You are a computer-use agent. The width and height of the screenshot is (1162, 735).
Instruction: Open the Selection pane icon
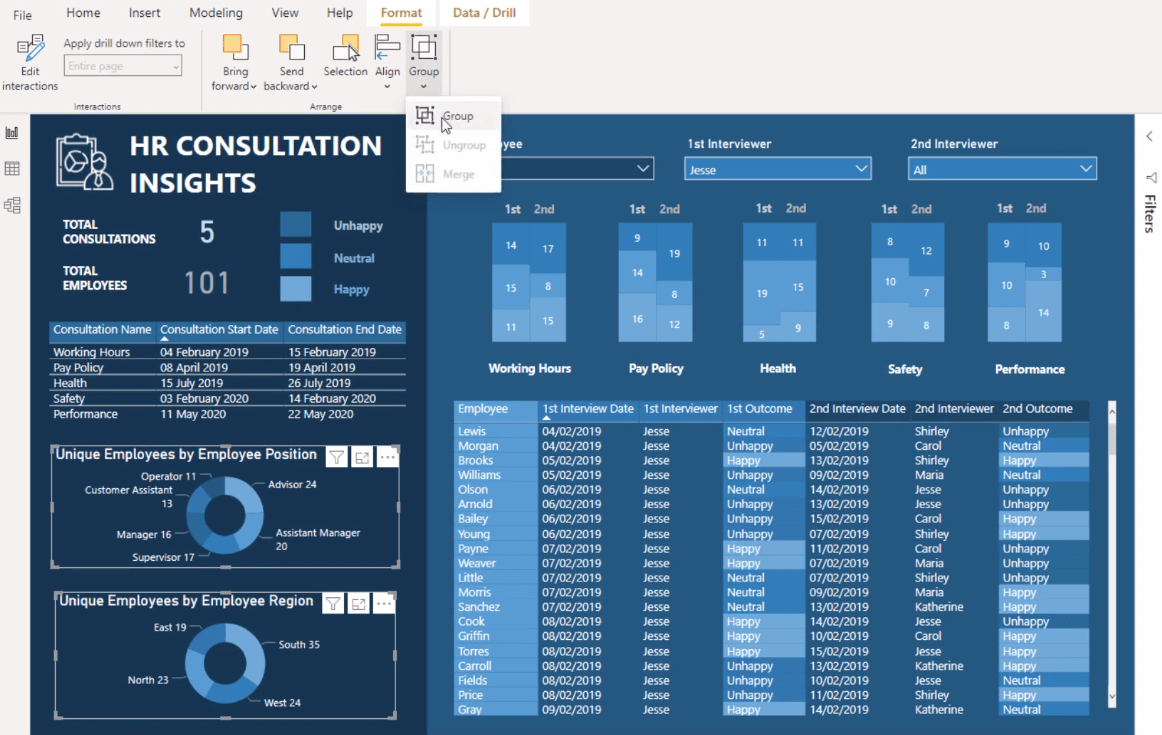345,48
